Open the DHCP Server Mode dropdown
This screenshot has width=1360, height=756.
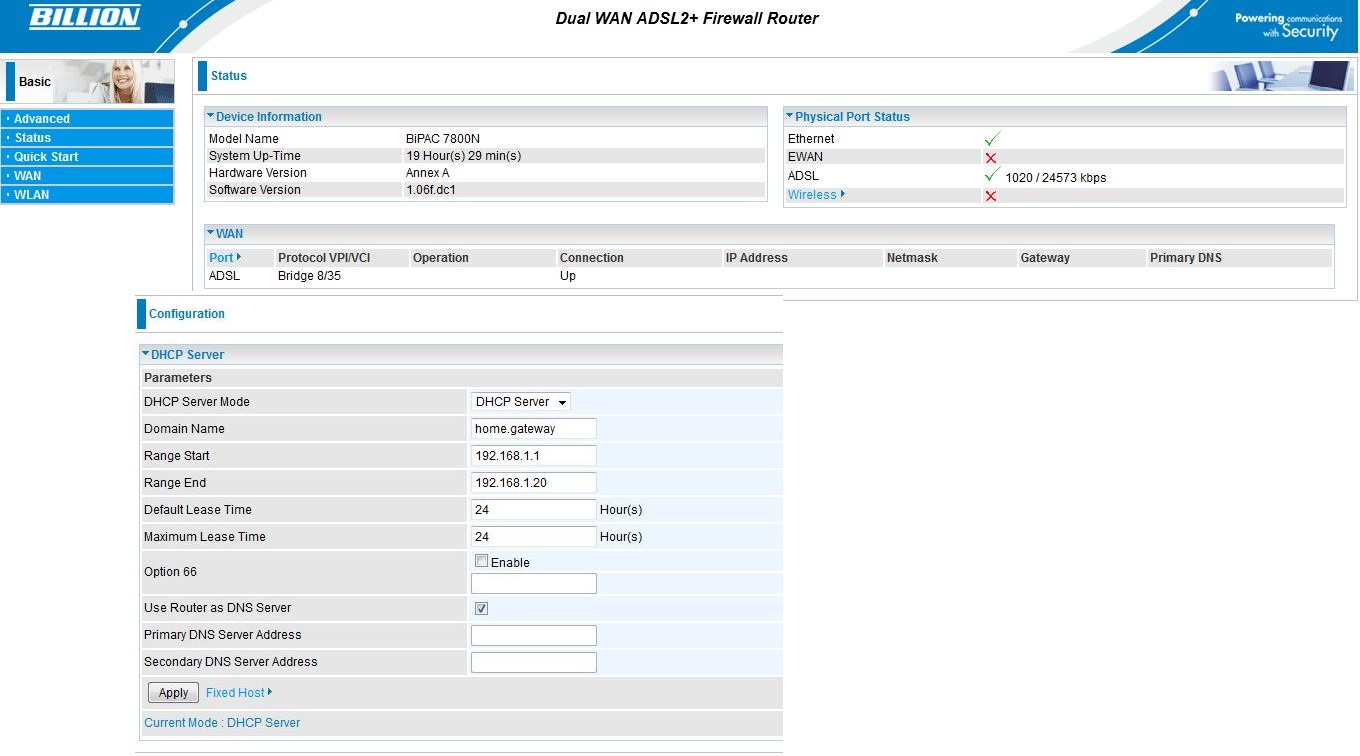pyautogui.click(x=521, y=402)
